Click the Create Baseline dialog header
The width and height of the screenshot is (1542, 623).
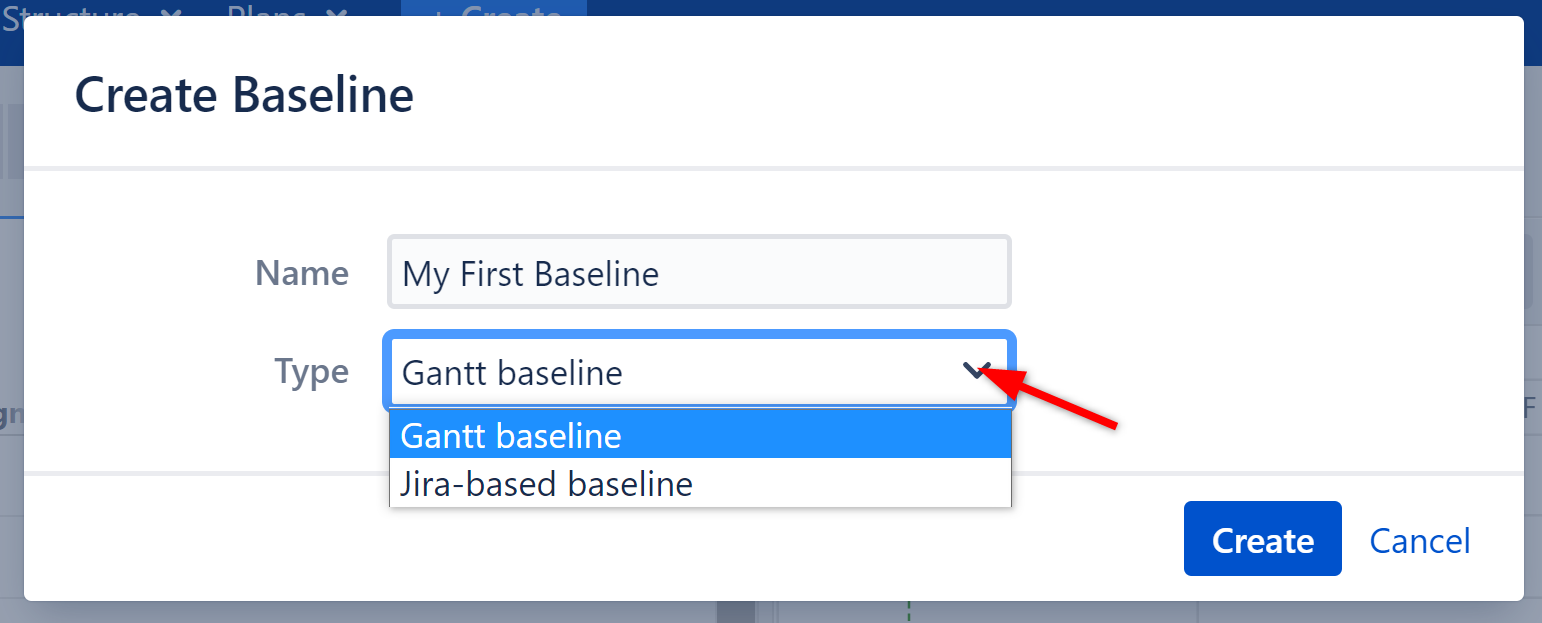(x=243, y=94)
